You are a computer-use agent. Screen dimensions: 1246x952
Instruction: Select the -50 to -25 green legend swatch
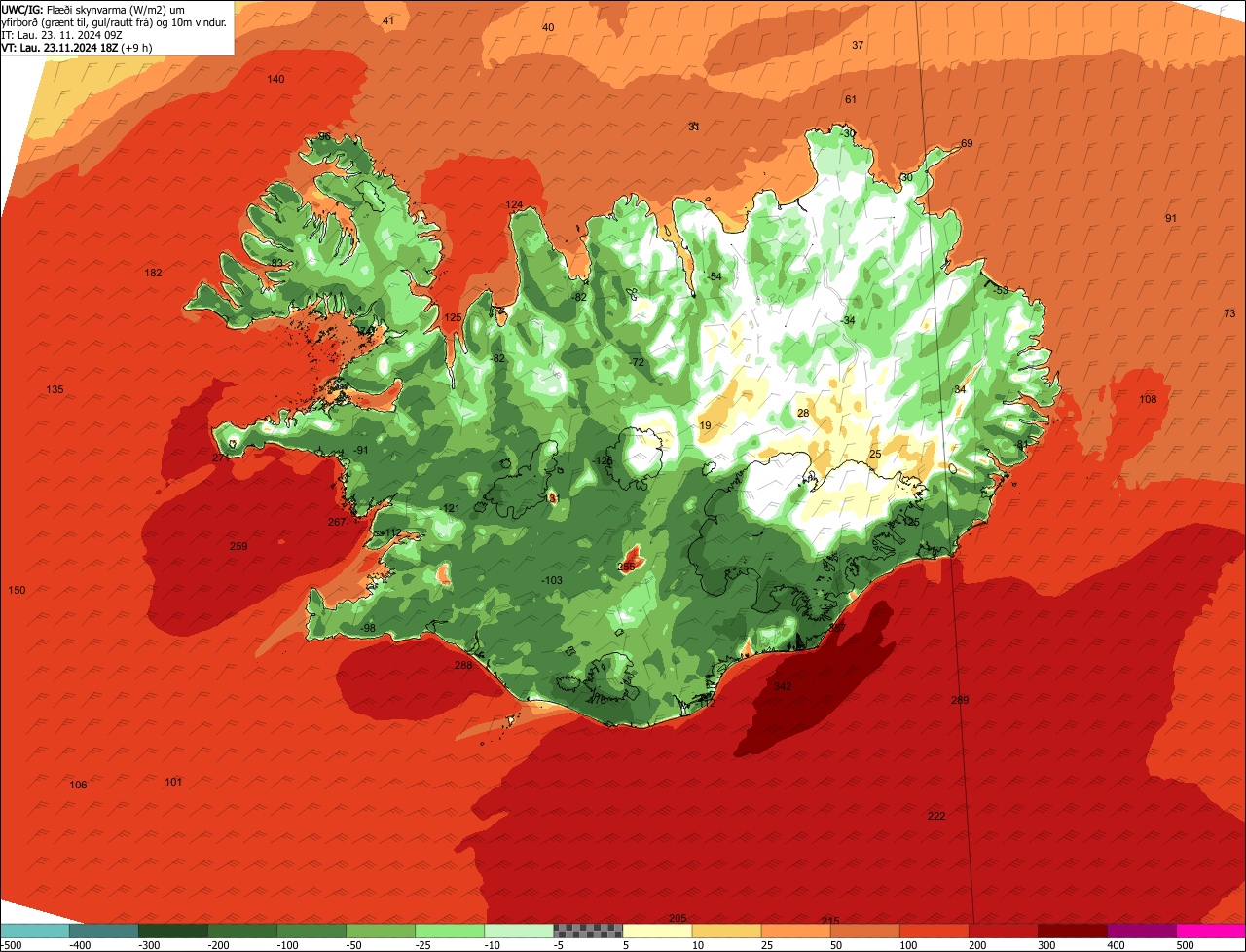pyautogui.click(x=381, y=931)
